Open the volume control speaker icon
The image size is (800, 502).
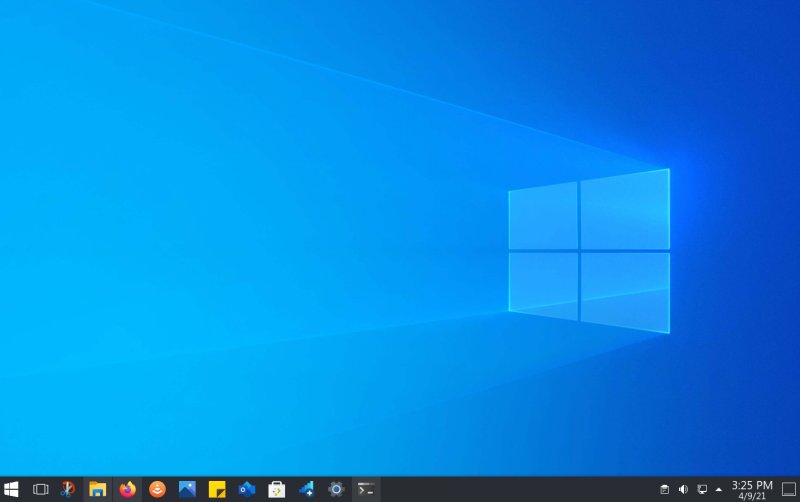click(x=683, y=489)
